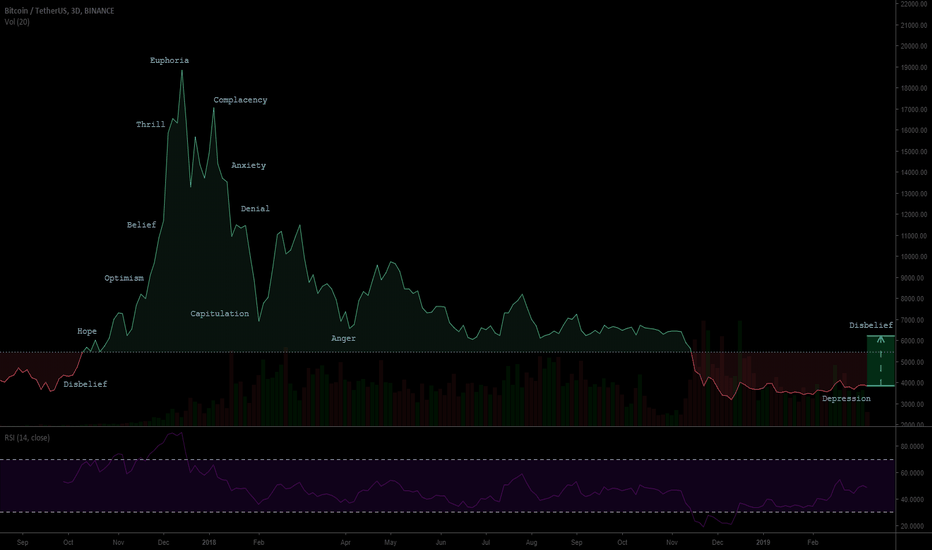Click the 11000.00 price axis label
932x550 pixels.
tap(914, 236)
